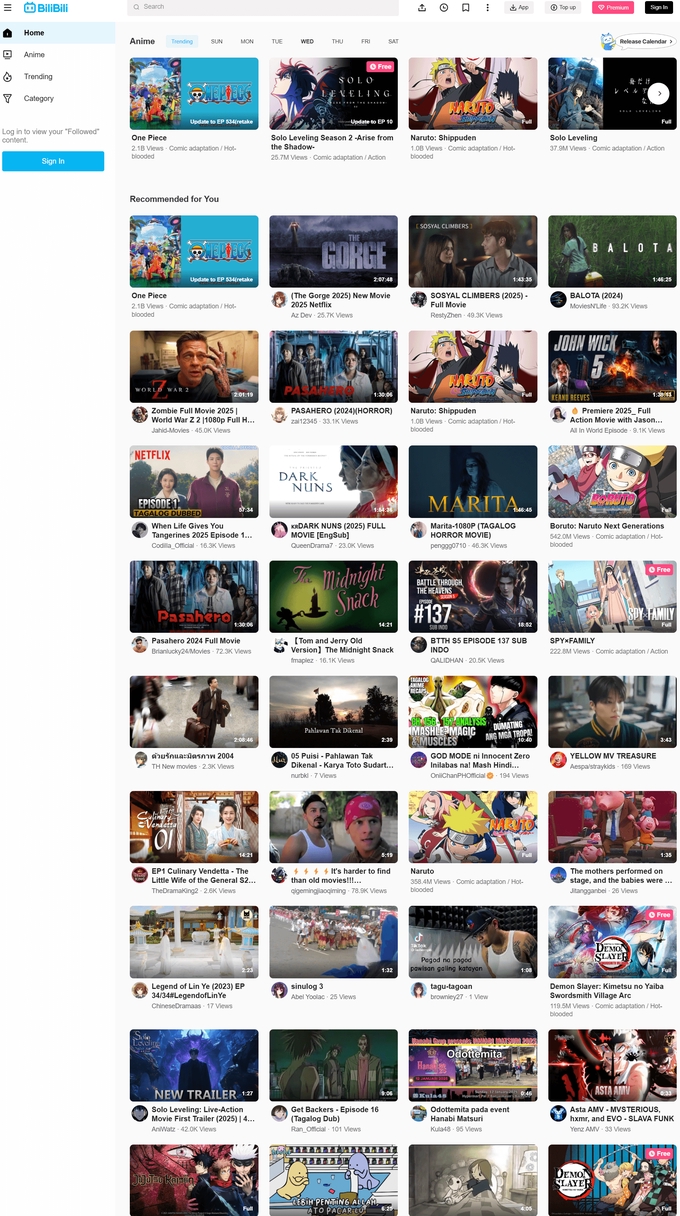680x1216 pixels.
Task: Click MoviesN'Life uploader avatar
Action: tap(558, 300)
